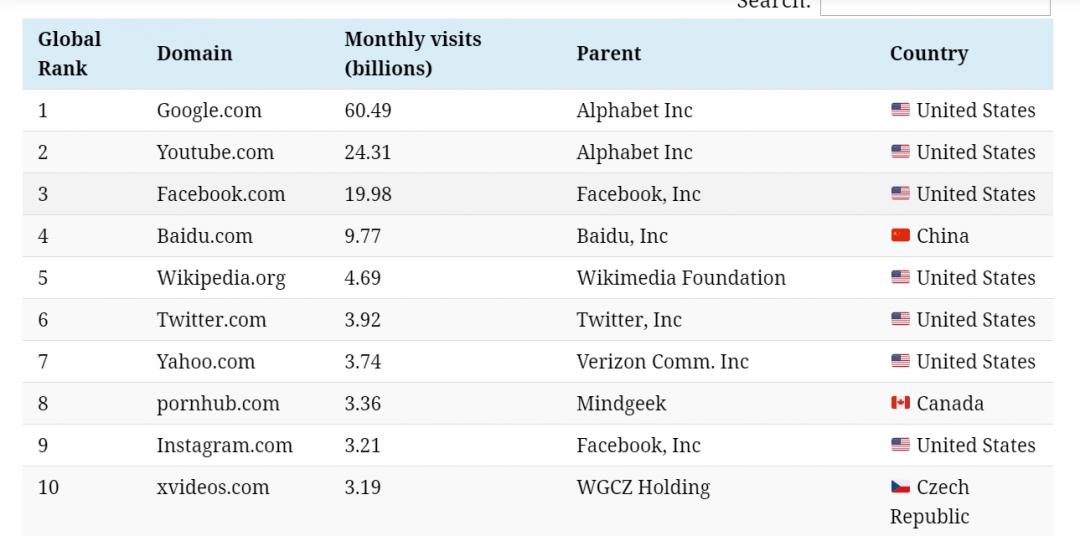The width and height of the screenshot is (1080, 536).
Task: Click the Country column header
Action: point(928,54)
